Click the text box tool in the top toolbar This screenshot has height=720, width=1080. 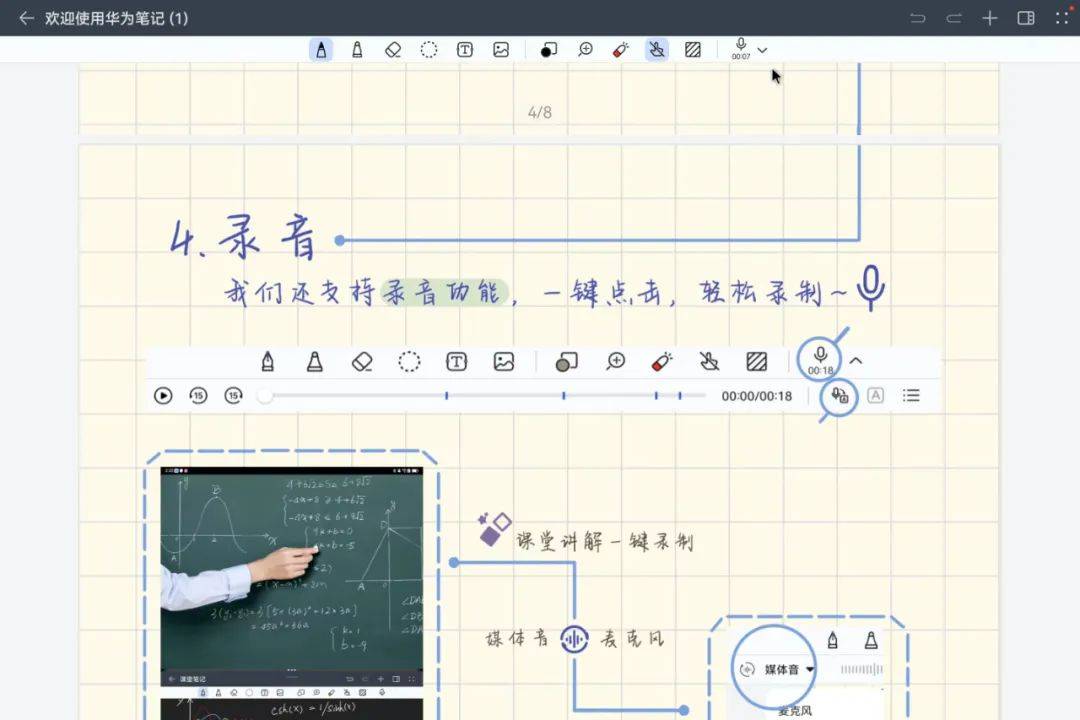coord(465,50)
